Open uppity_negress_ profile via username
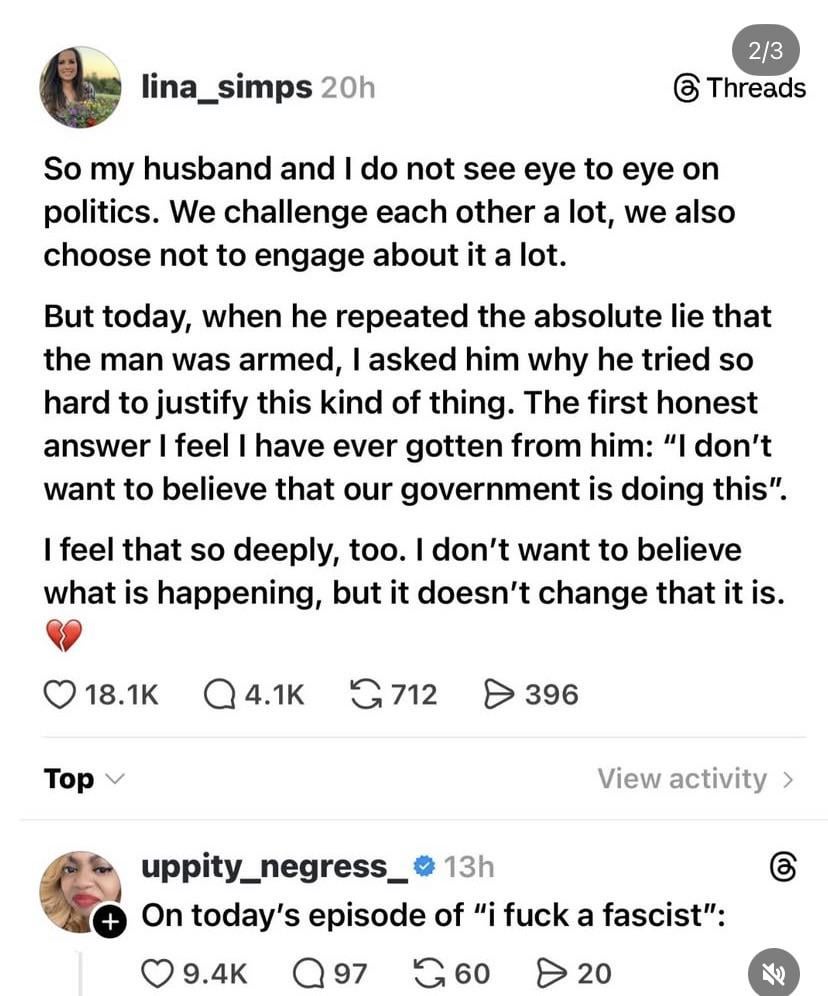This screenshot has height=996, width=828. (x=275, y=866)
